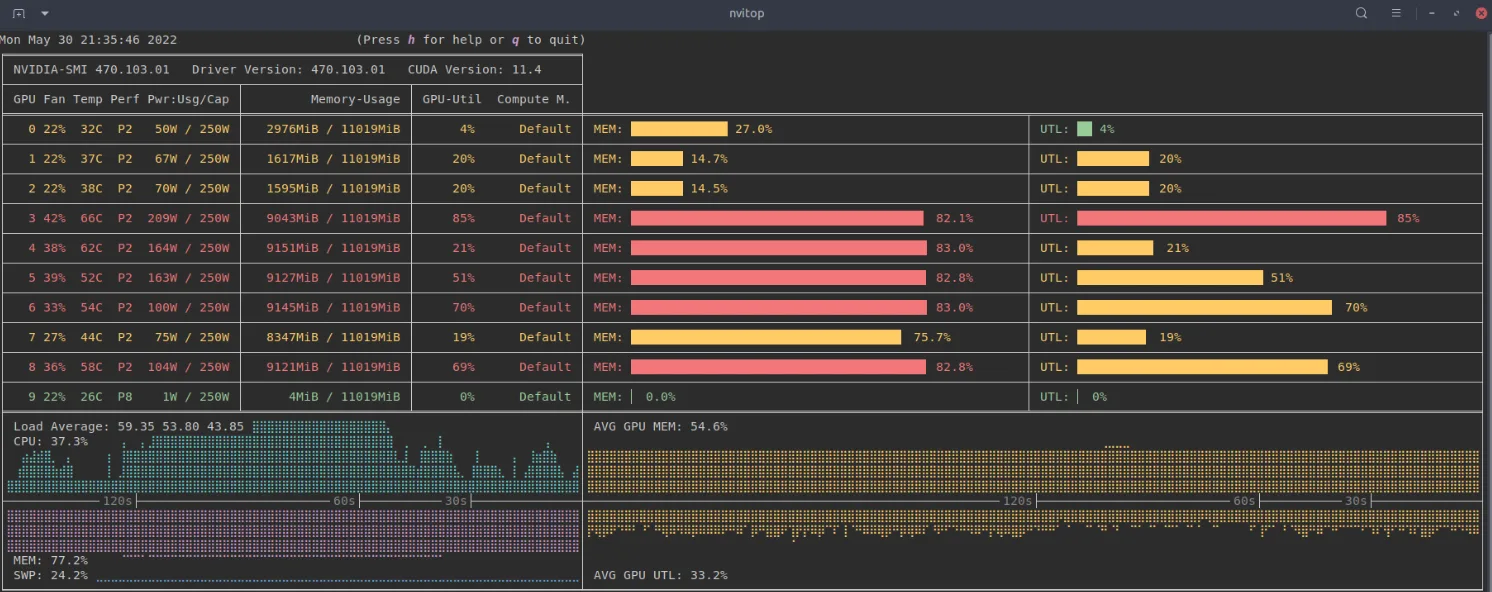The image size is (1492, 592).
Task: Close the nvitop terminal window
Action: point(1481,13)
